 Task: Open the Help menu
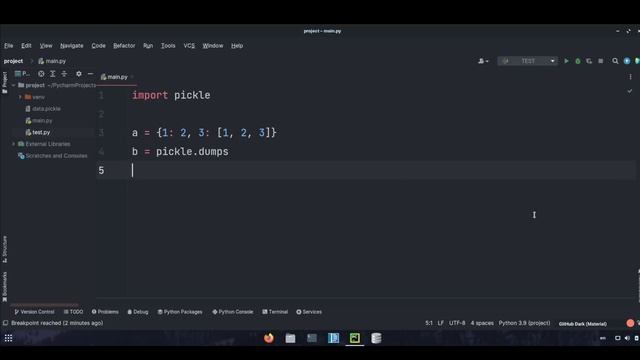tap(237, 46)
